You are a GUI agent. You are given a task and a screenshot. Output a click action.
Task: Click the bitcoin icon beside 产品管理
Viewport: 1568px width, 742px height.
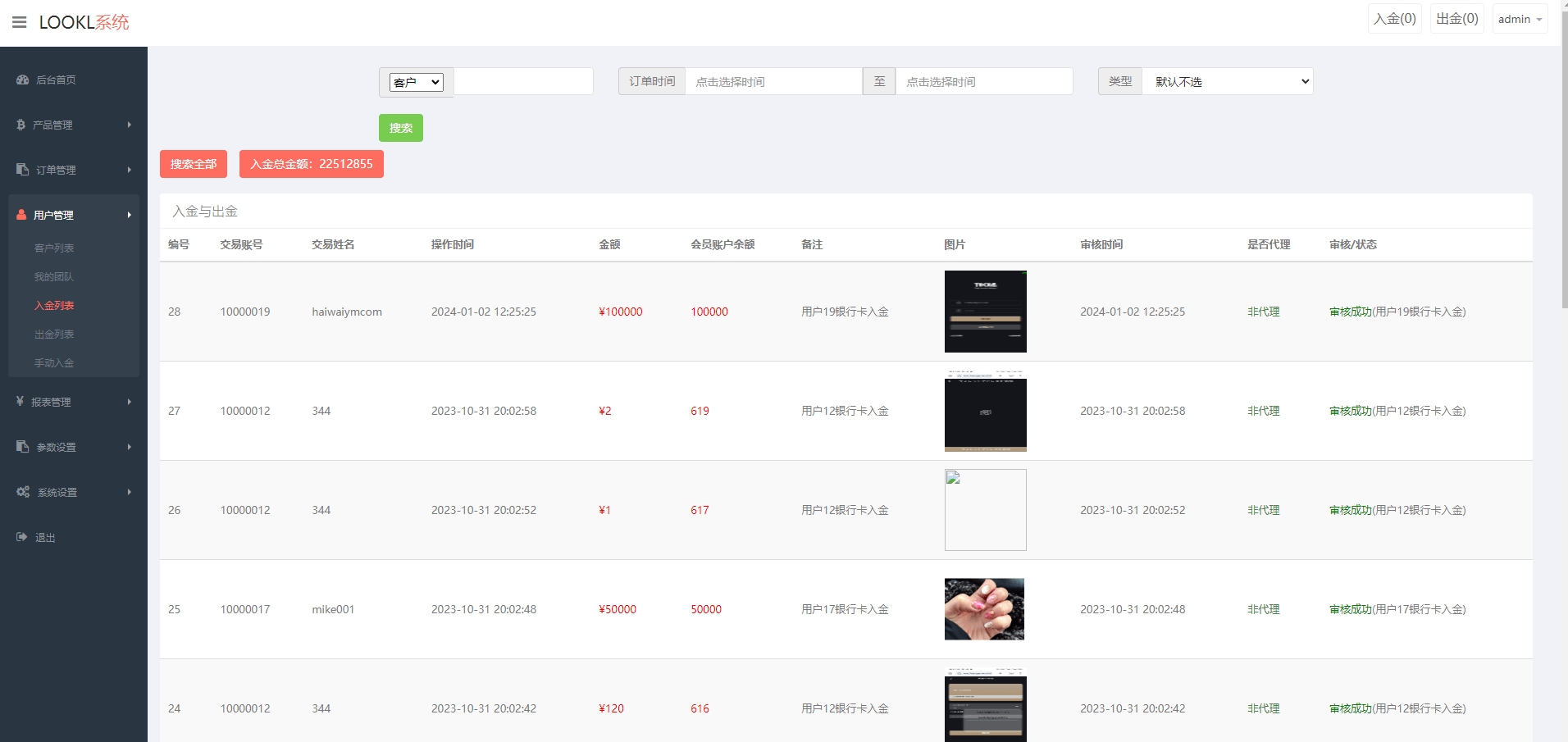(x=21, y=125)
